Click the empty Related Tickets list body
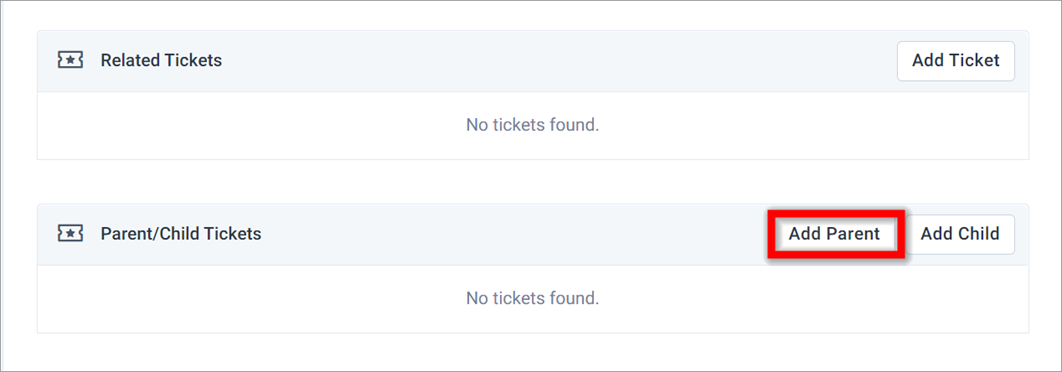 [532, 125]
